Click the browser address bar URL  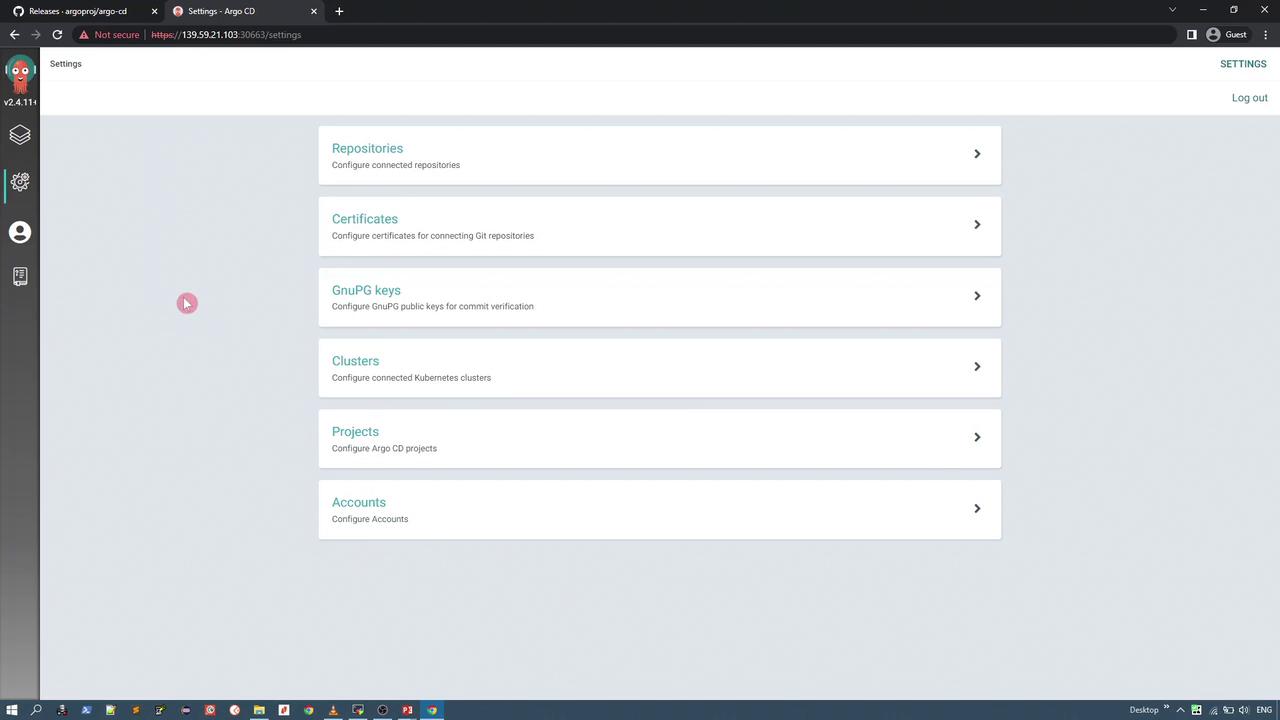[226, 34]
